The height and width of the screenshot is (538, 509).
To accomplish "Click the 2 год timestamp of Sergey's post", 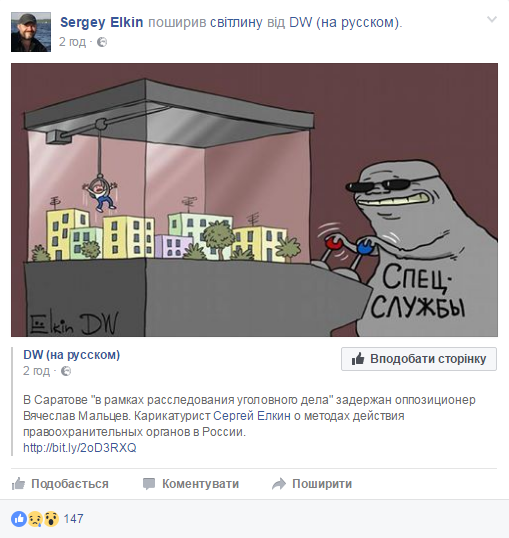I will [72, 42].
